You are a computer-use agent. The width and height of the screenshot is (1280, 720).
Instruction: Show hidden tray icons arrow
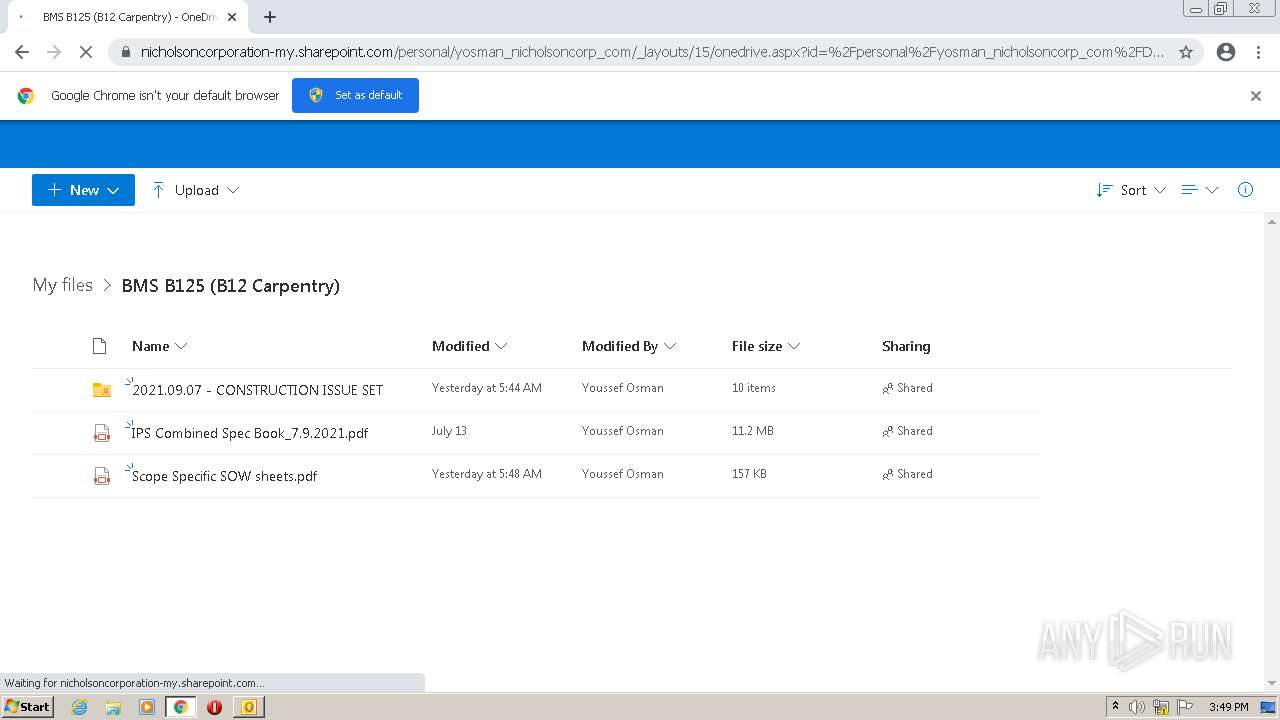1115,707
